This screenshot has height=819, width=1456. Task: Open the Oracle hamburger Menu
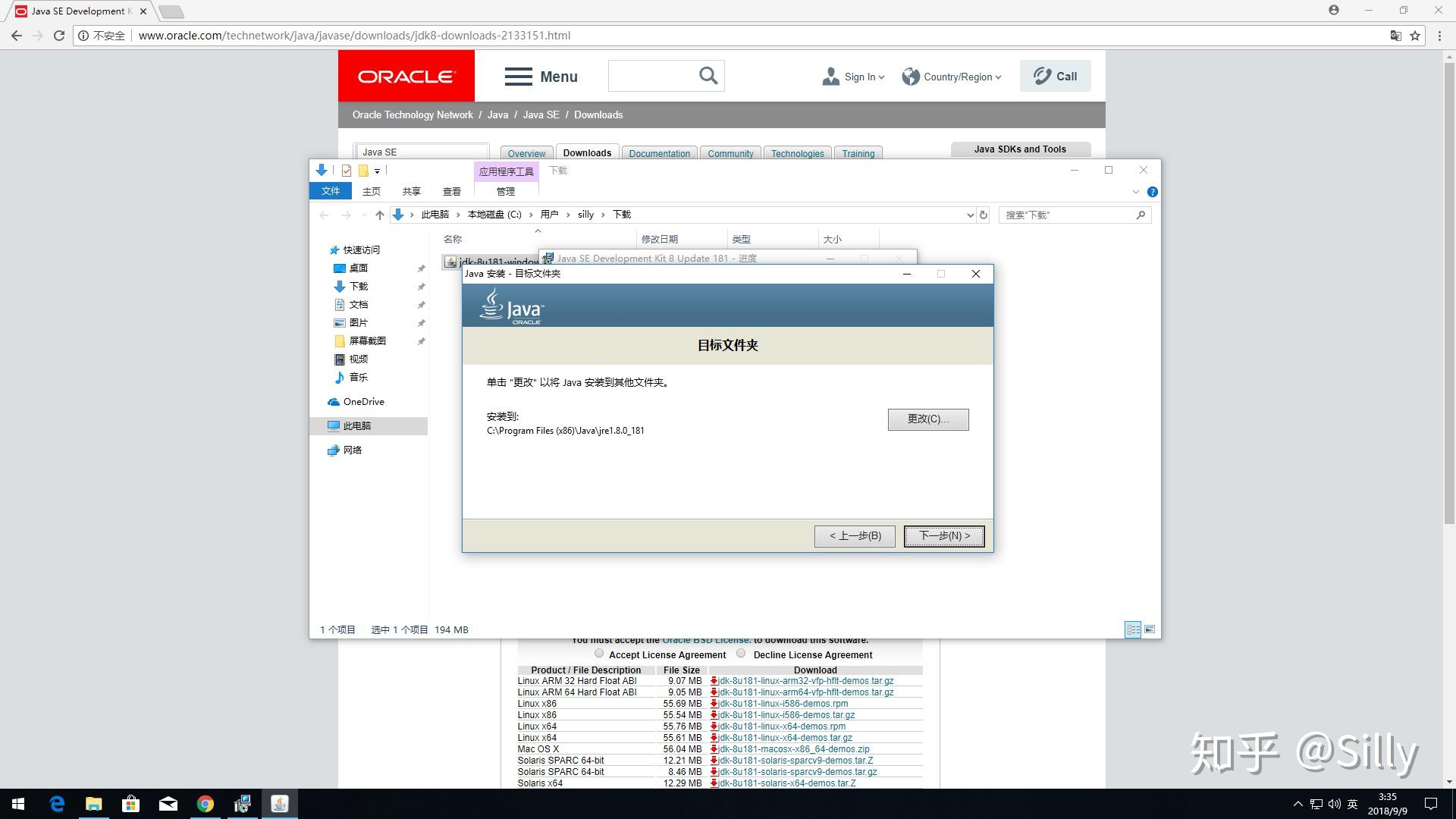pos(541,77)
